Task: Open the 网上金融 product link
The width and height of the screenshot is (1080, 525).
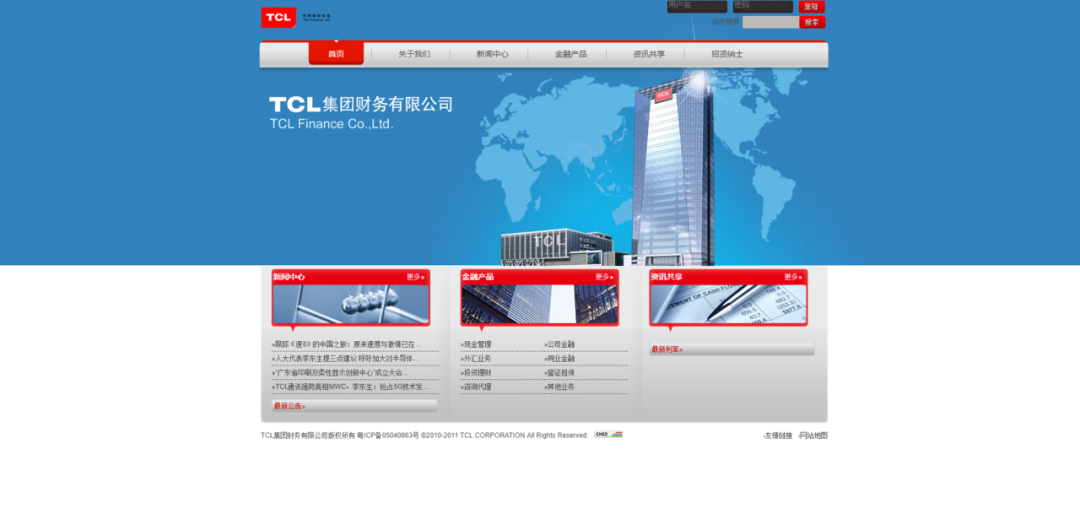Action: point(559,359)
